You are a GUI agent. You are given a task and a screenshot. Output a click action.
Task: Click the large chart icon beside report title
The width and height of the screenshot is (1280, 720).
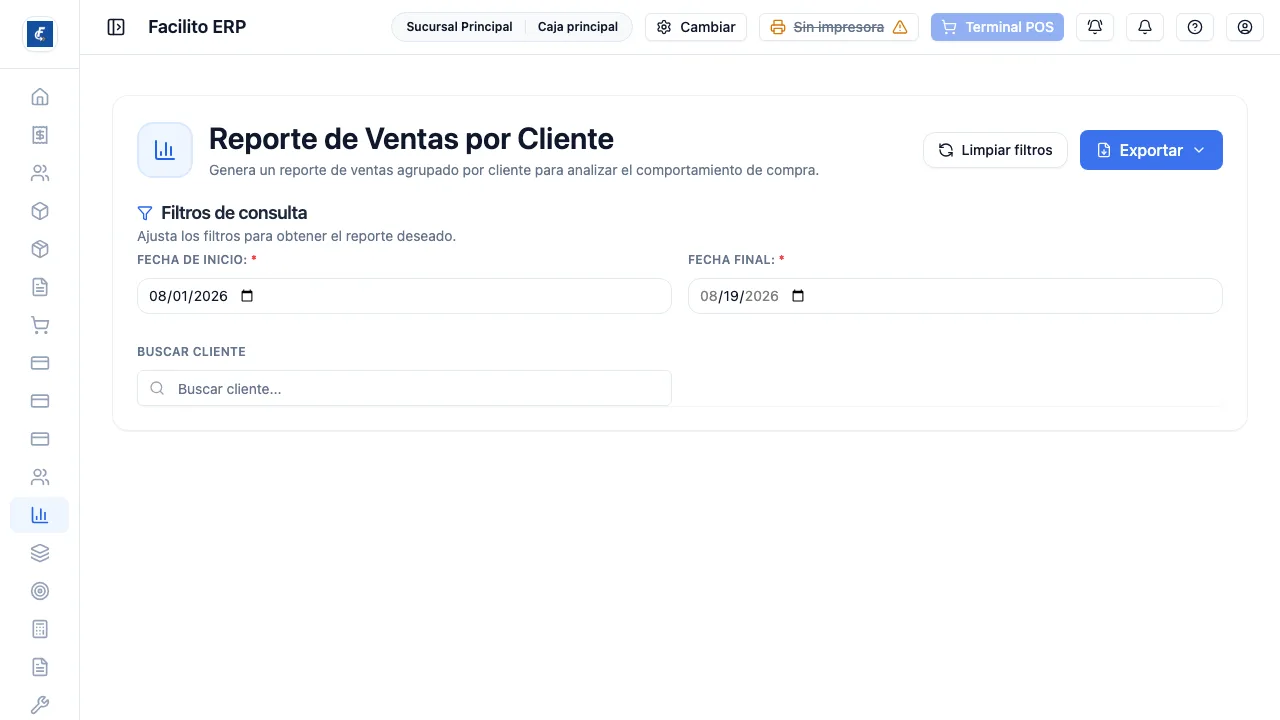click(165, 150)
